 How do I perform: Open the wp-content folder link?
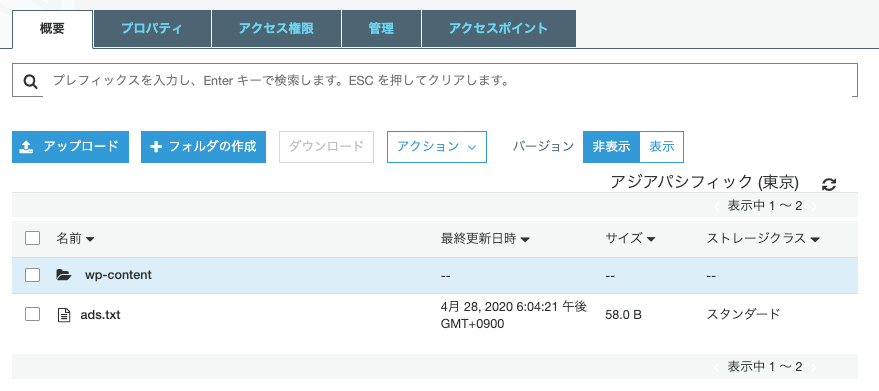[118, 275]
